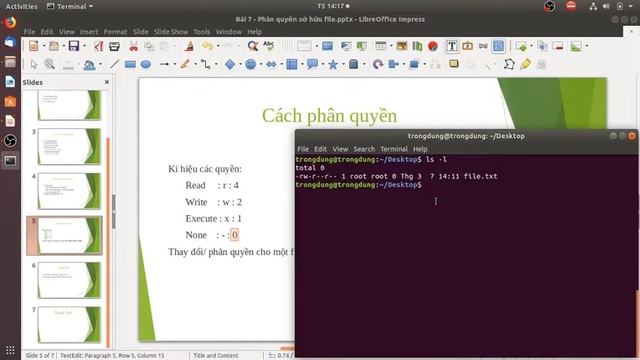Click the Zoom and Pan magnifier icon

click(50, 64)
